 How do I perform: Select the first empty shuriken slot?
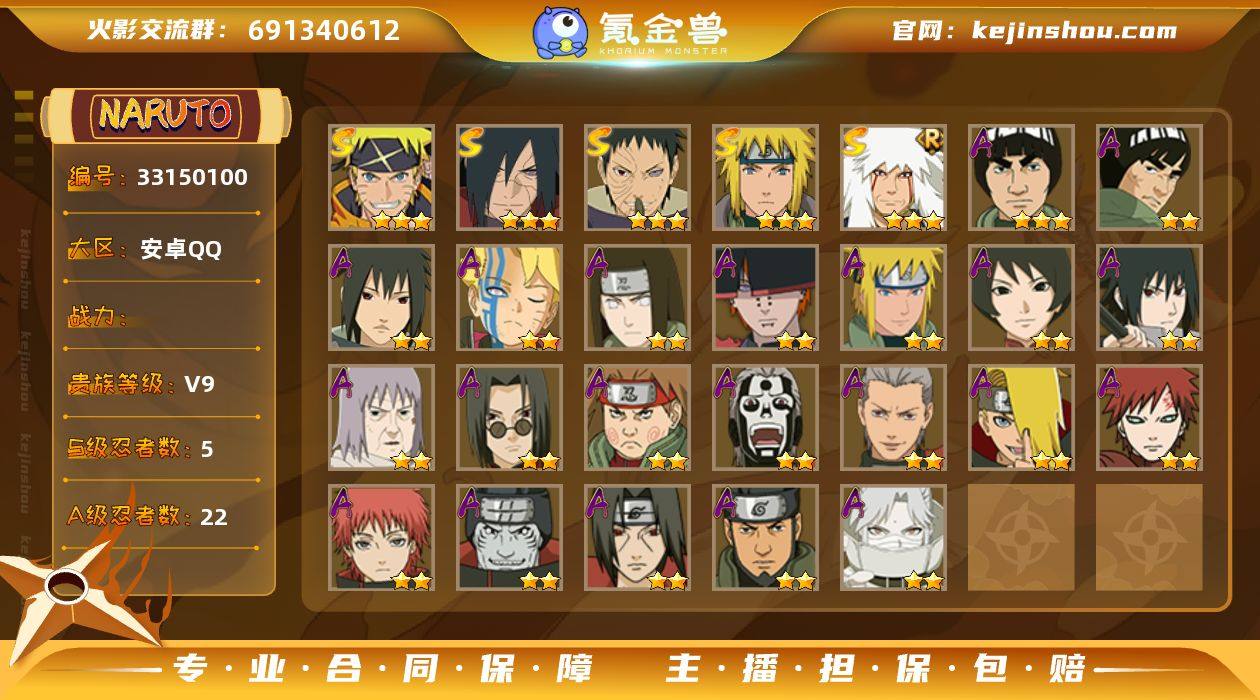click(1021, 538)
